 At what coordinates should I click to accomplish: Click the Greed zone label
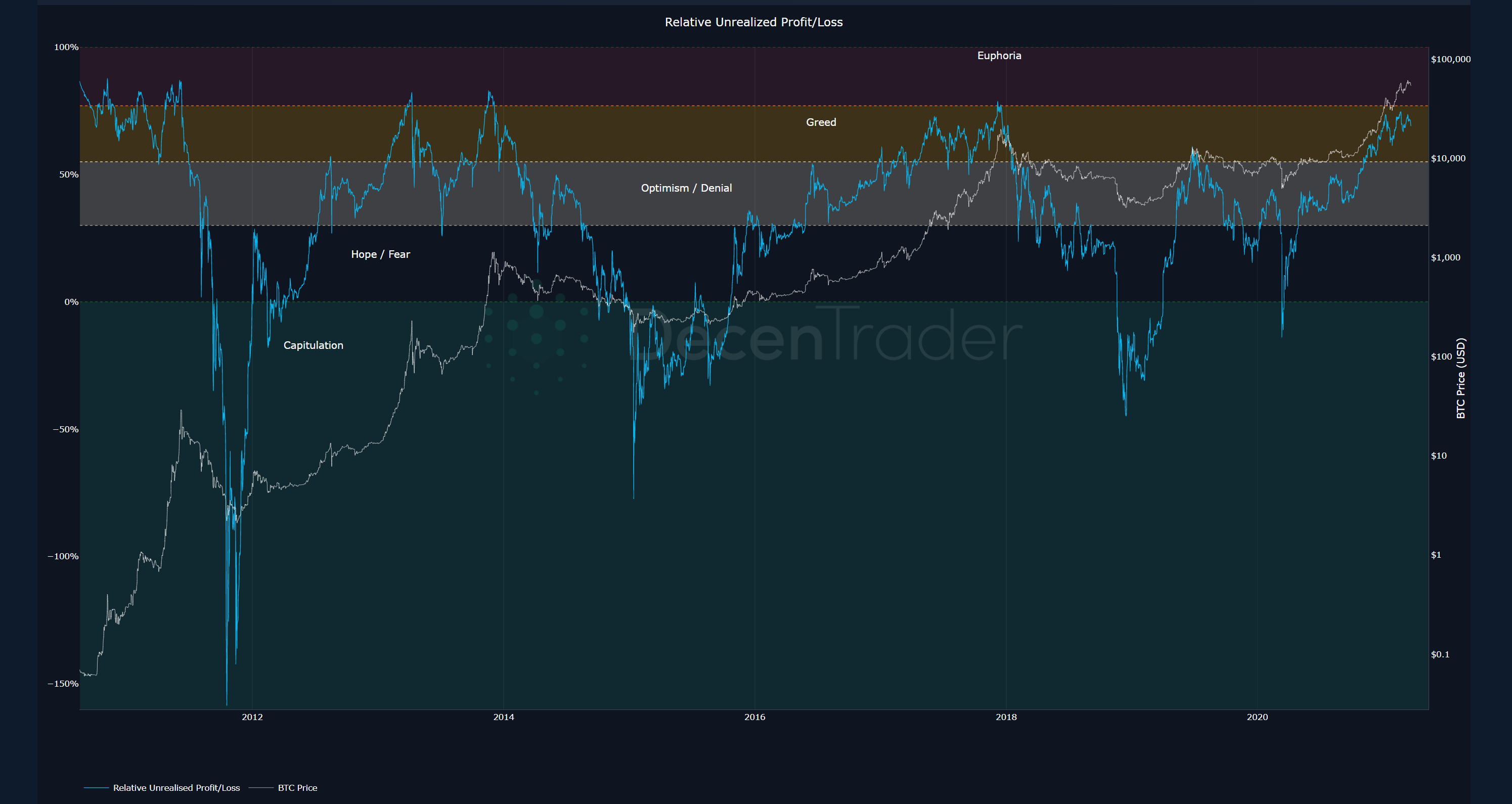click(821, 122)
